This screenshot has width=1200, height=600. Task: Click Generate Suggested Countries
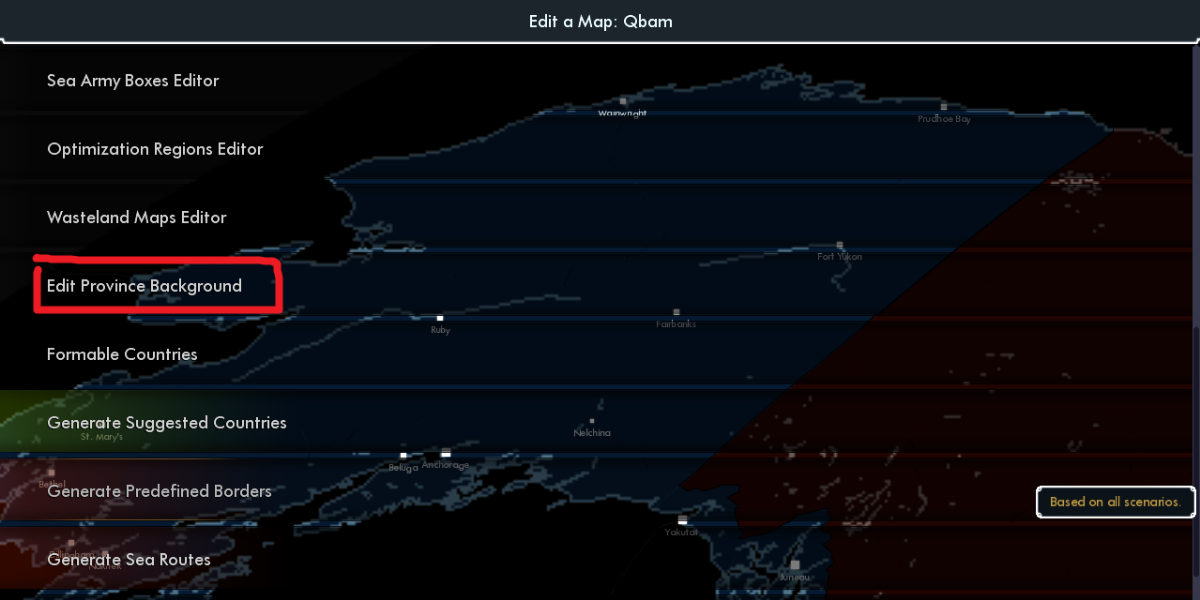(167, 423)
